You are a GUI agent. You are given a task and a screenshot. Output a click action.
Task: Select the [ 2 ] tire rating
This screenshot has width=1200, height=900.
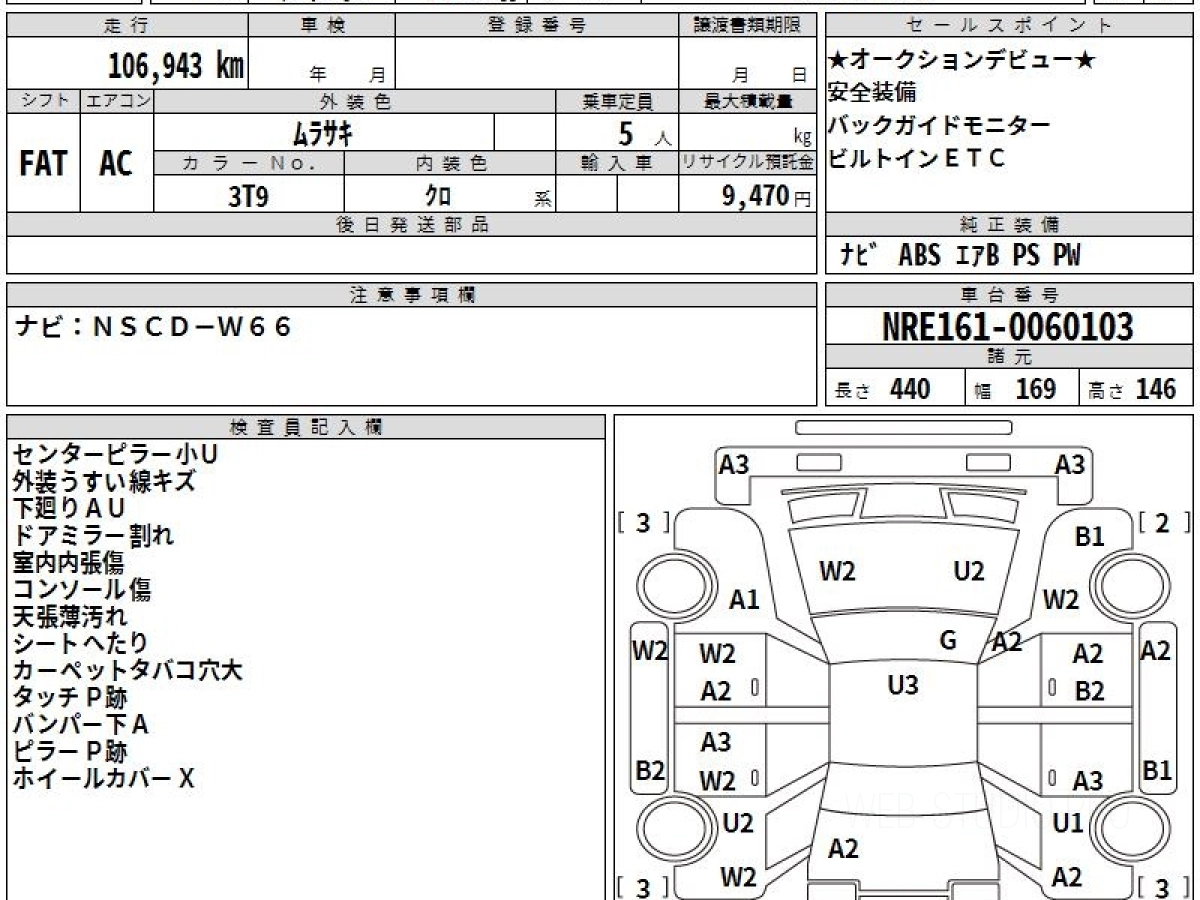point(1164,522)
